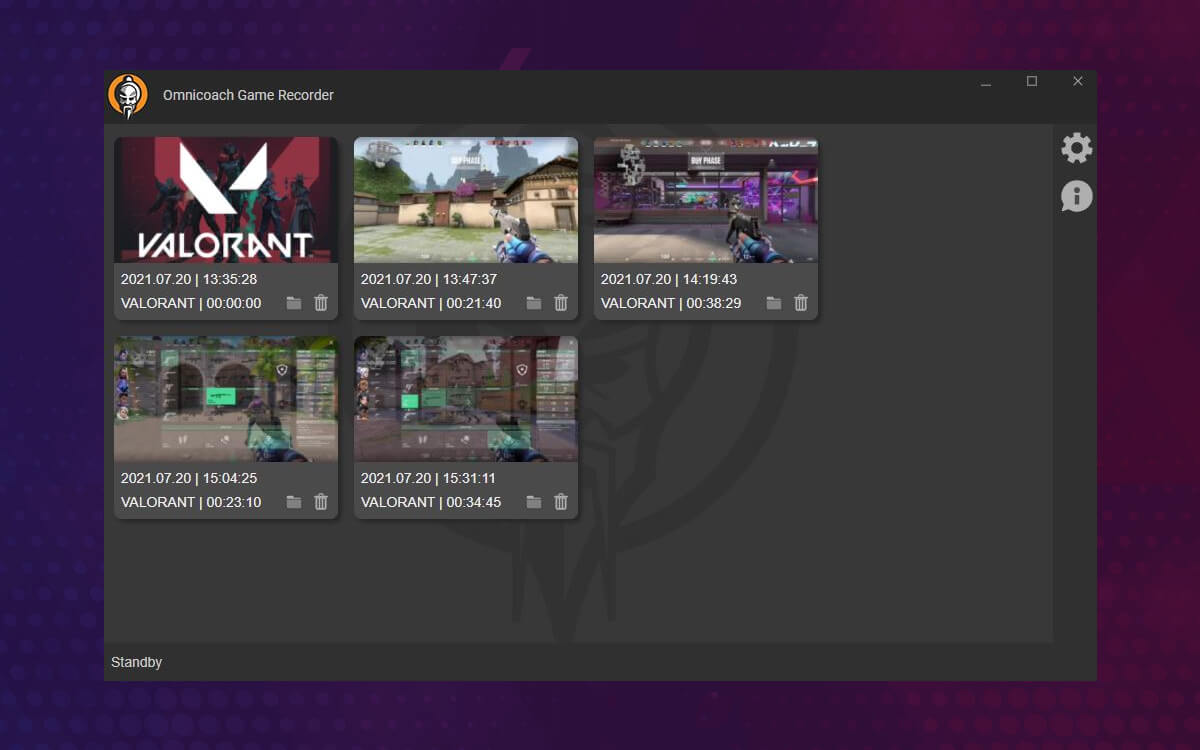Open the settings gear icon
Image resolution: width=1200 pixels, height=750 pixels.
point(1077,148)
